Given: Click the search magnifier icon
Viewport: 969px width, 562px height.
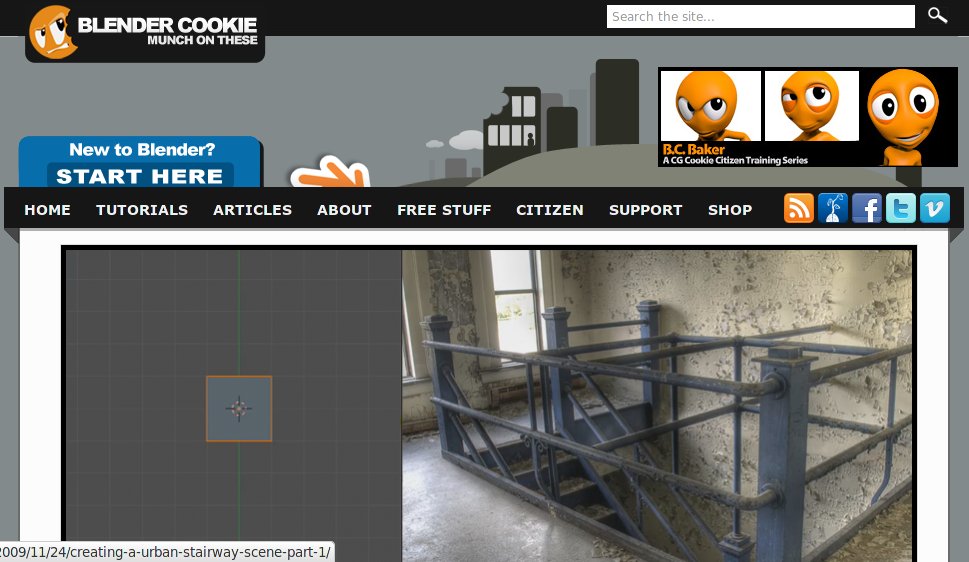Looking at the screenshot, I should click(937, 15).
